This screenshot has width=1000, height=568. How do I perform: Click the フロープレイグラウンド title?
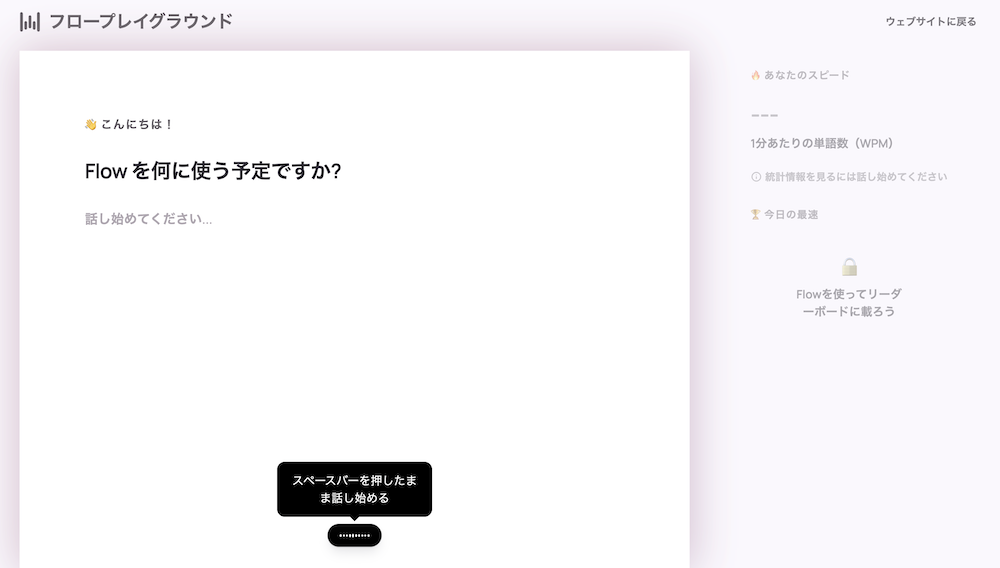141,22
